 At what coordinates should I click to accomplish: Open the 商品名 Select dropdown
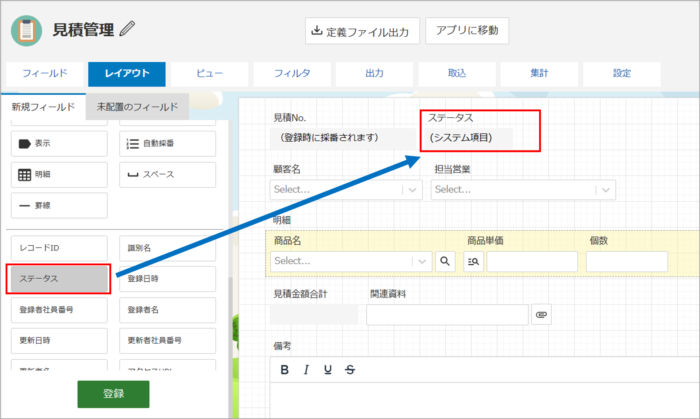(351, 261)
